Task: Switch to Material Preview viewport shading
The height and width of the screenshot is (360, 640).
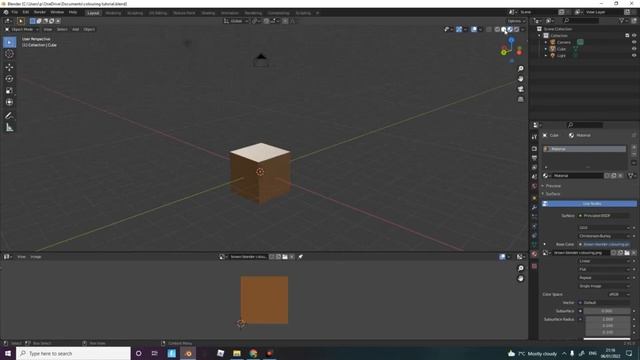Action: (x=510, y=29)
